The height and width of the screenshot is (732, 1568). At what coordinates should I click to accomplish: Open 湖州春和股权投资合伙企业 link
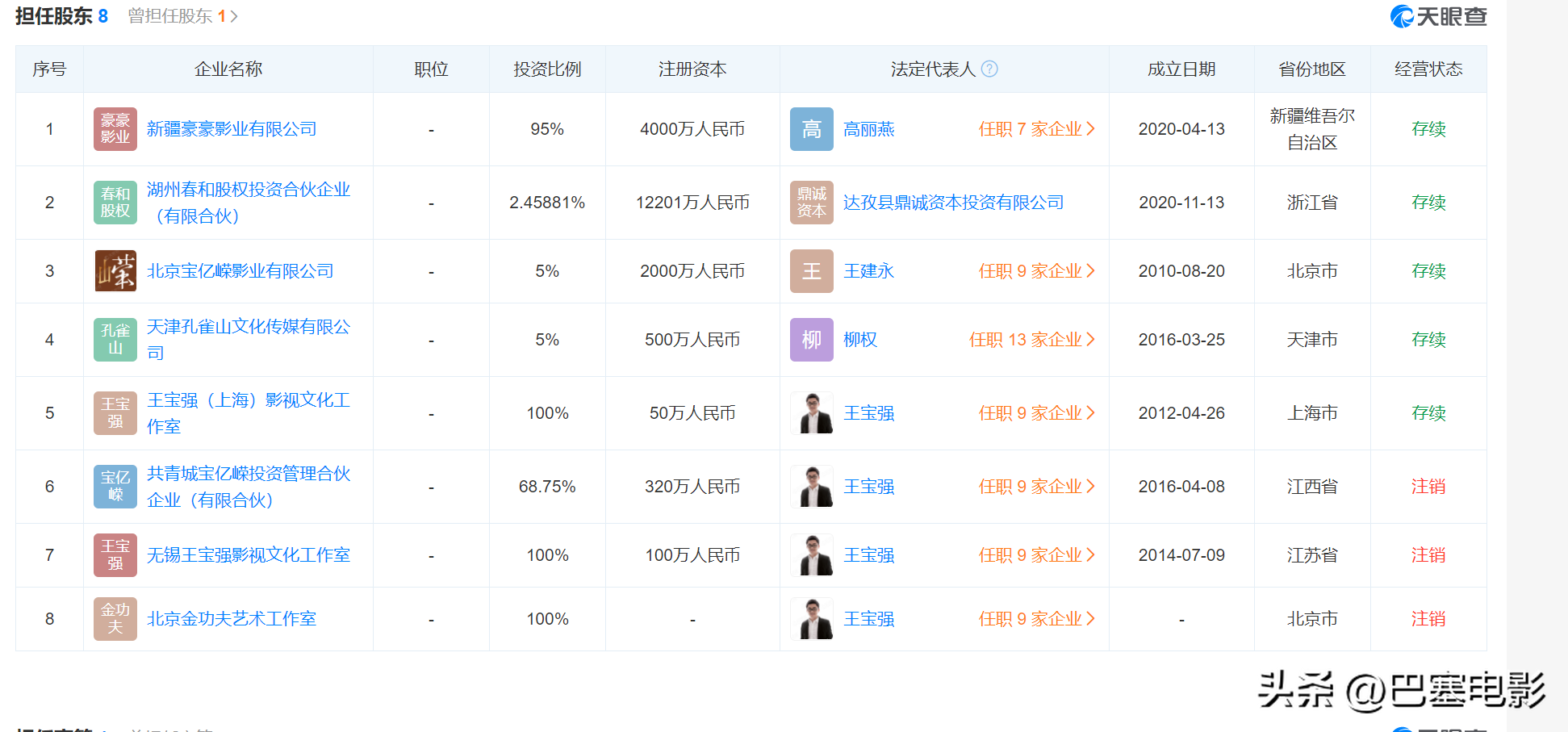pyautogui.click(x=249, y=203)
